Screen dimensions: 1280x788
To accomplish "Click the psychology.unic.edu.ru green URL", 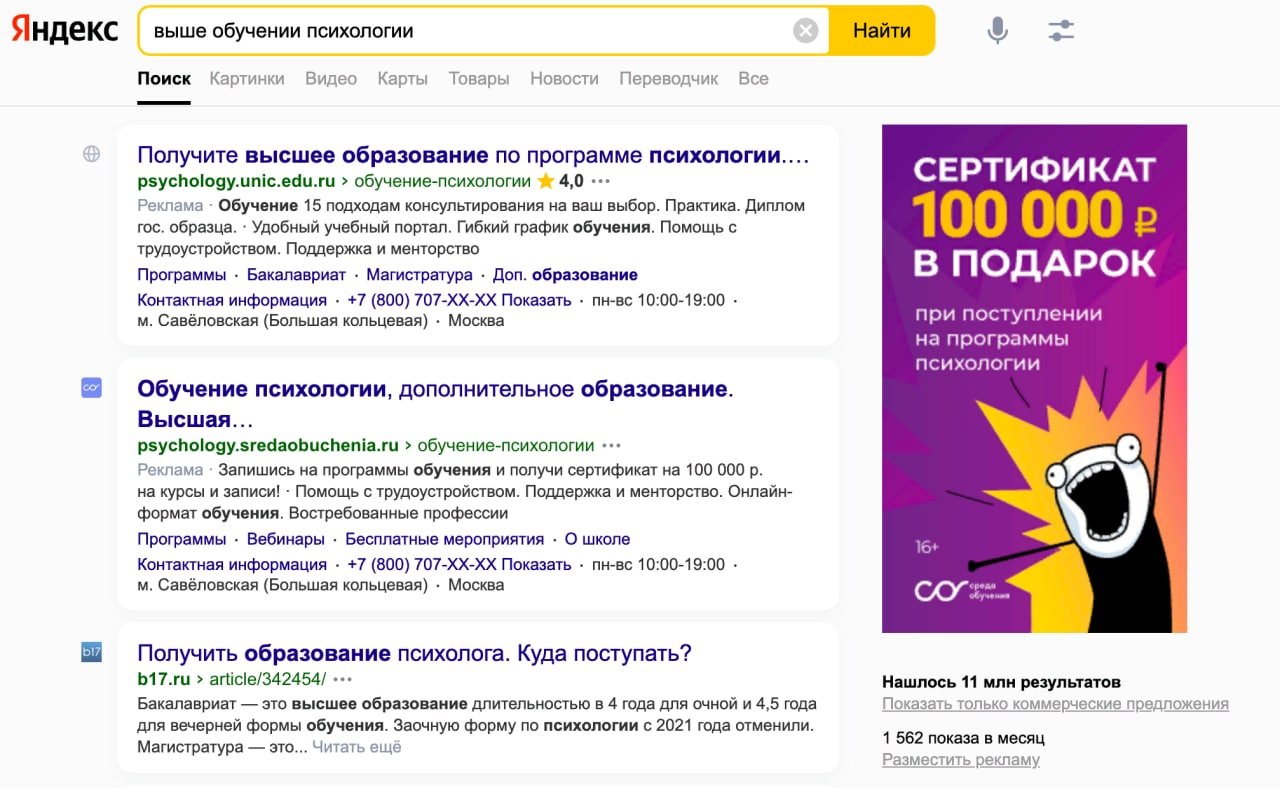I will click(236, 181).
